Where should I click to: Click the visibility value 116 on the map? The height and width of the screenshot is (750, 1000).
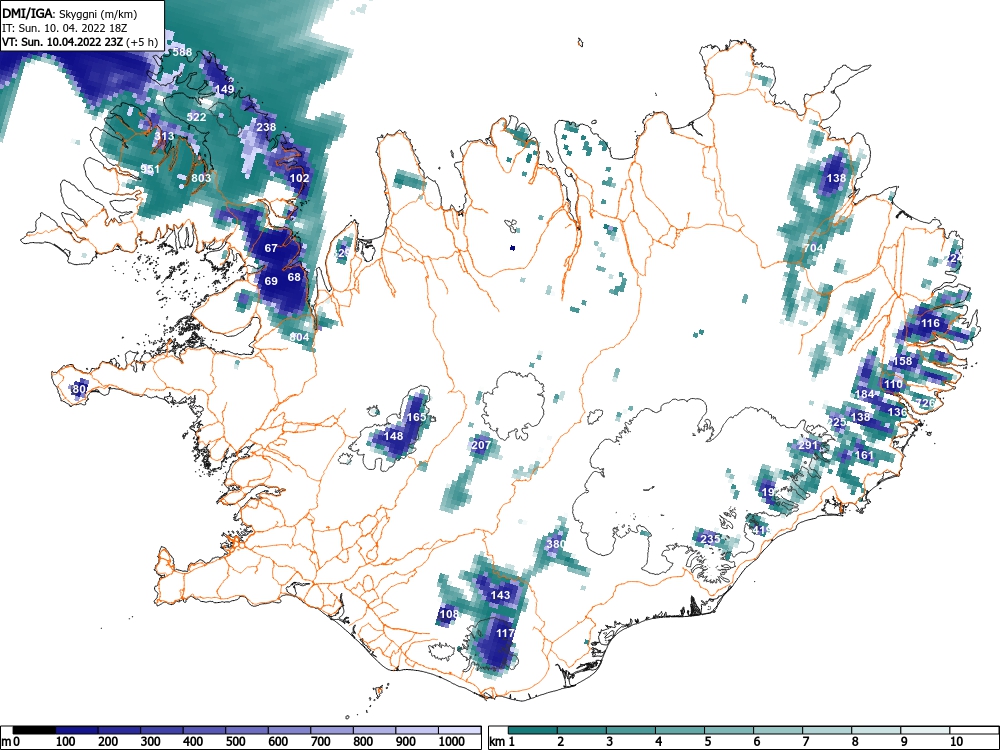(930, 323)
